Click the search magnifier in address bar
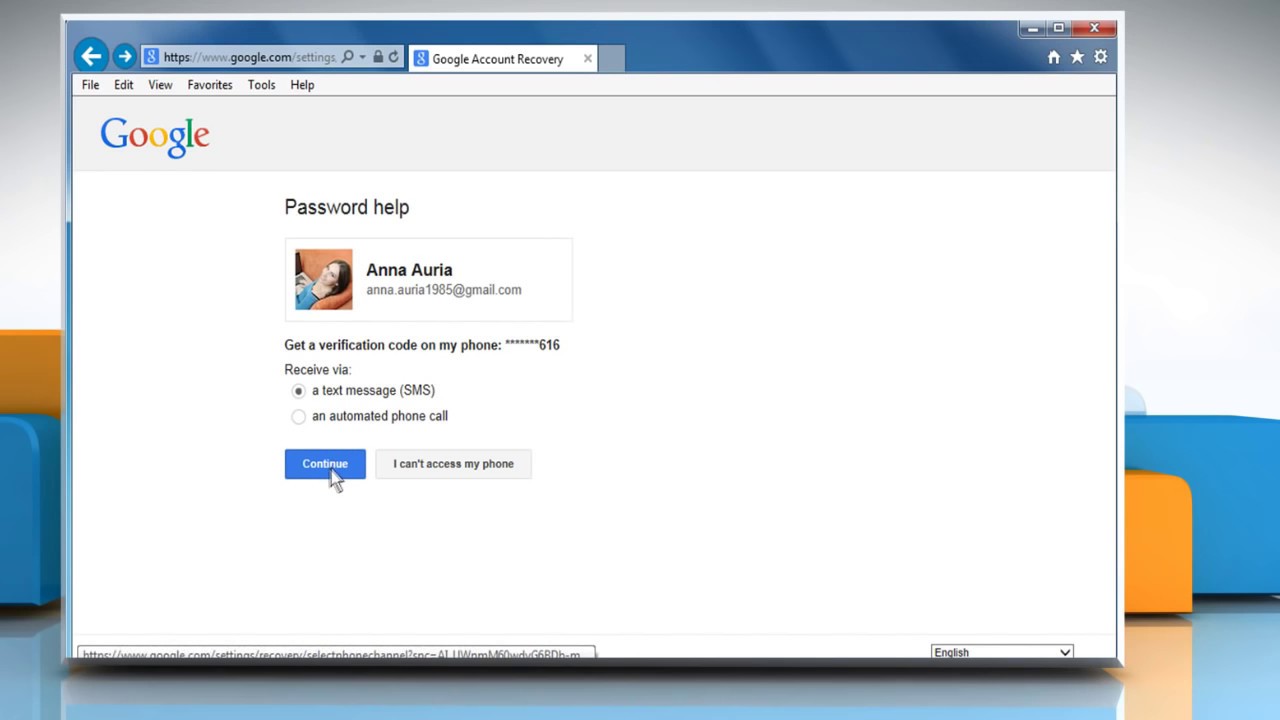Screen dimensions: 1280x720 click(x=347, y=57)
